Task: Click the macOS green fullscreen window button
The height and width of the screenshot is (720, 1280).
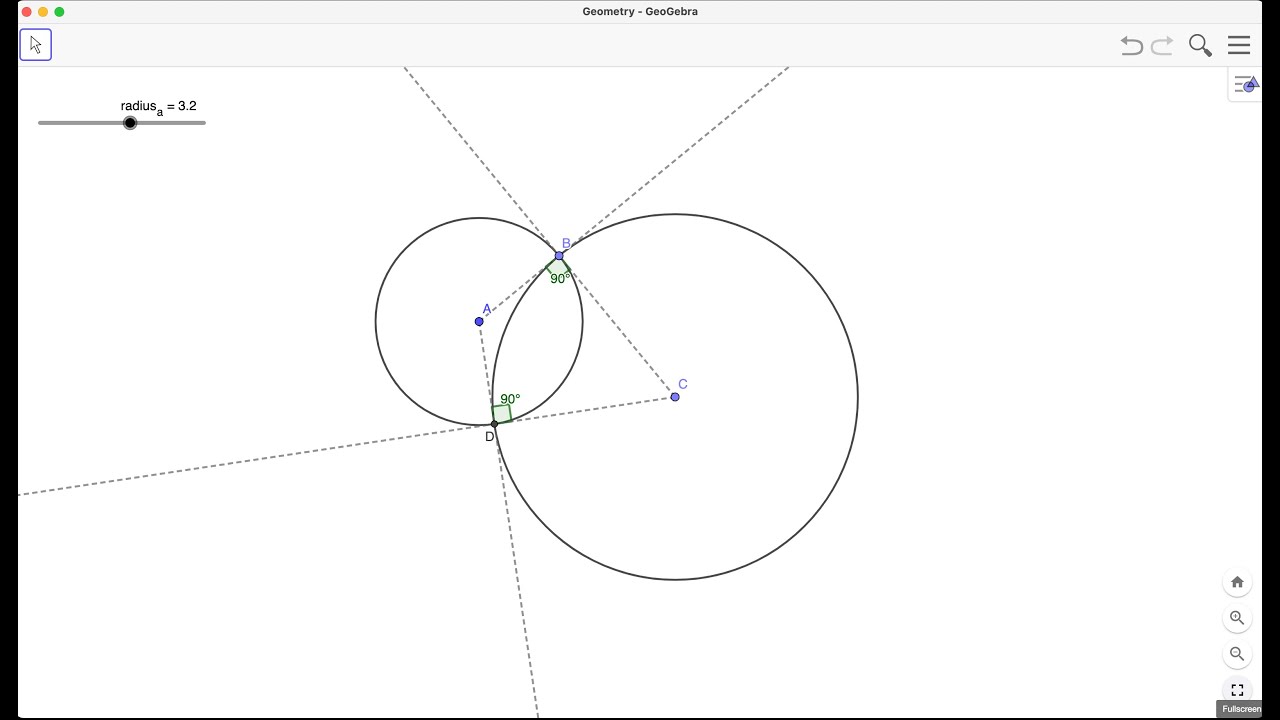Action: pyautogui.click(x=59, y=12)
